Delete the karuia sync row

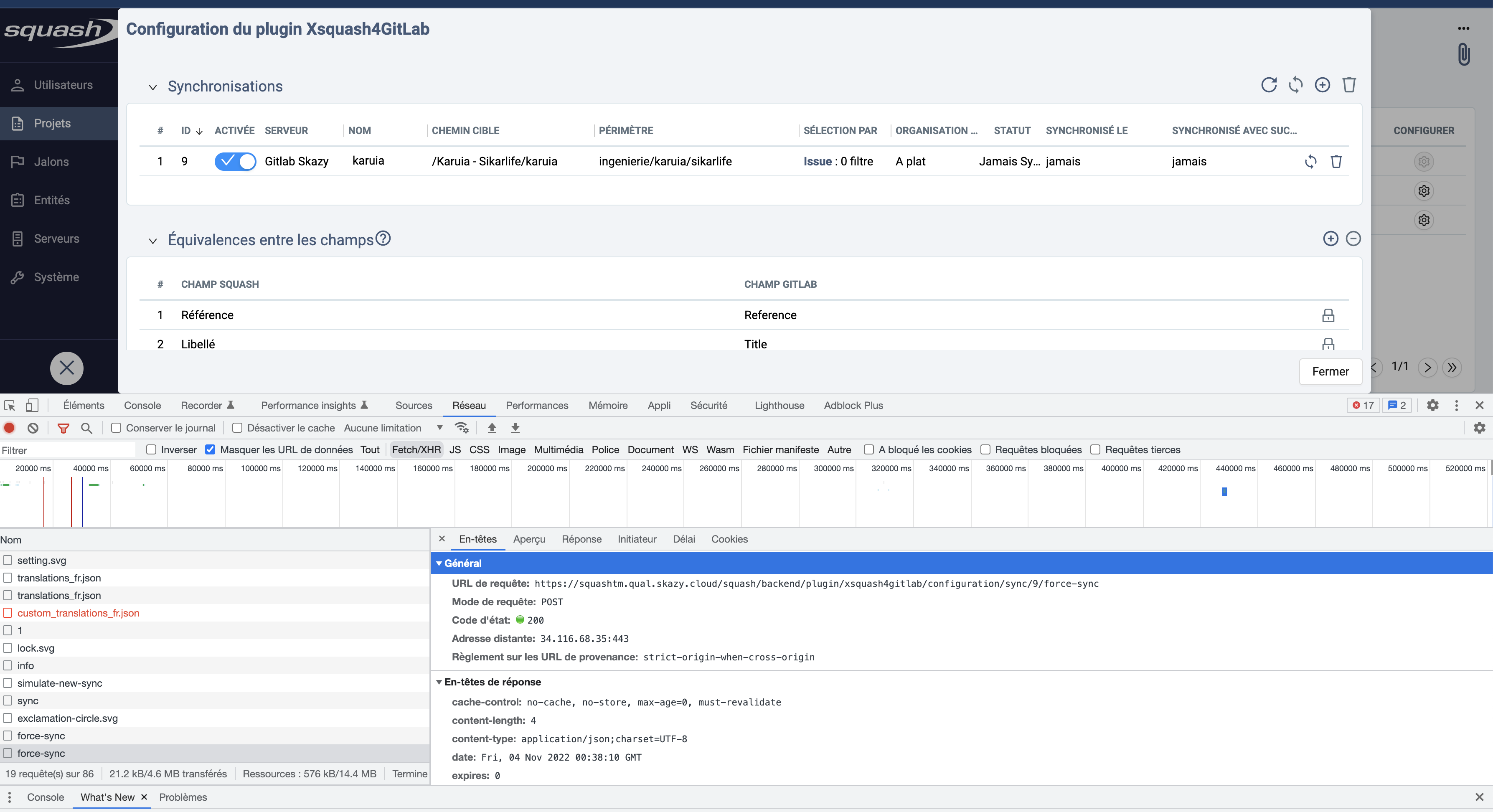(x=1336, y=162)
